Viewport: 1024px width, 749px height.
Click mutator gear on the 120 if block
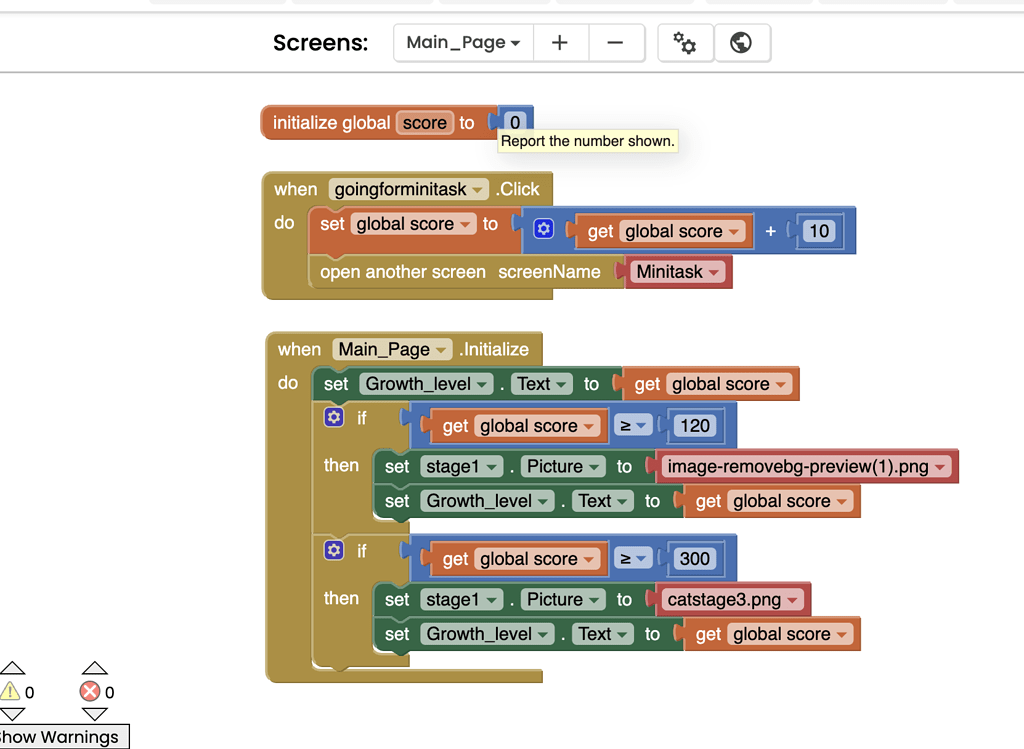(x=334, y=417)
